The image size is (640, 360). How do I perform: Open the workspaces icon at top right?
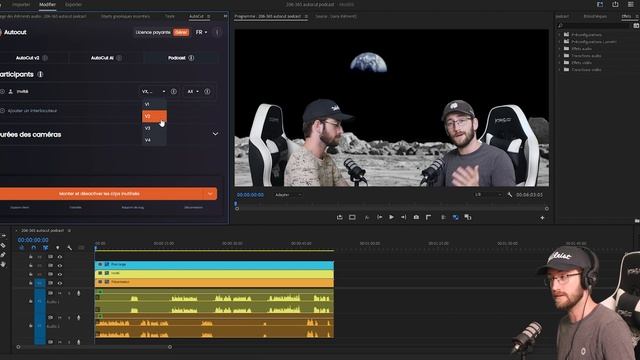tap(600, 4)
